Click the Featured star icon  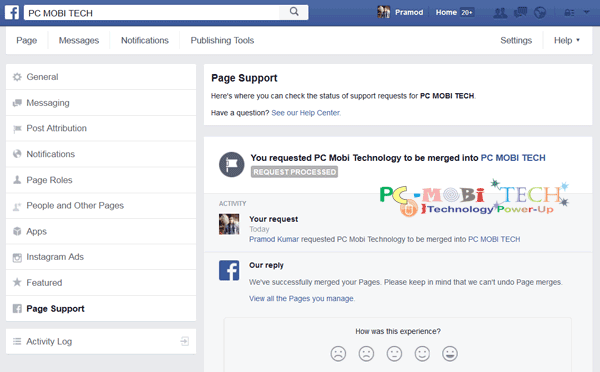pos(17,282)
